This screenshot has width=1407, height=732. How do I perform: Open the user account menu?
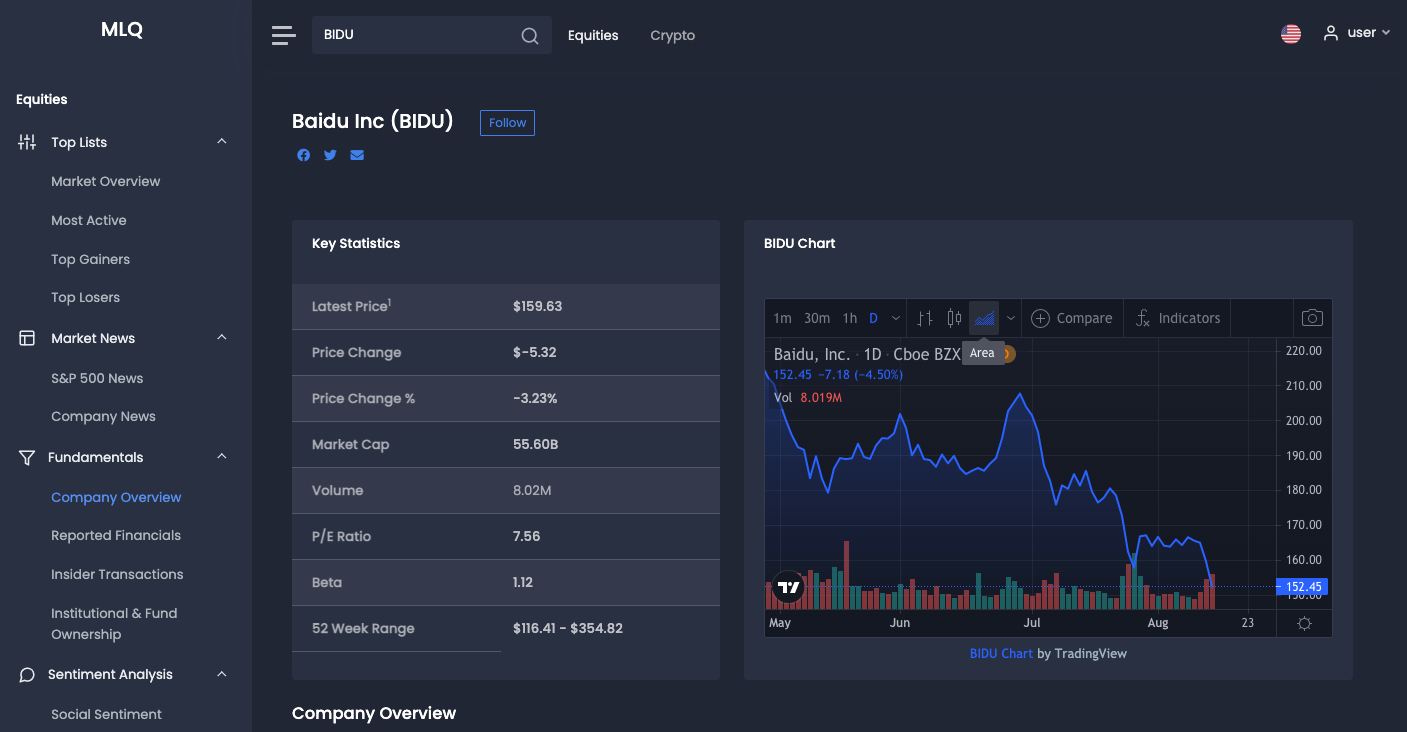tap(1357, 33)
